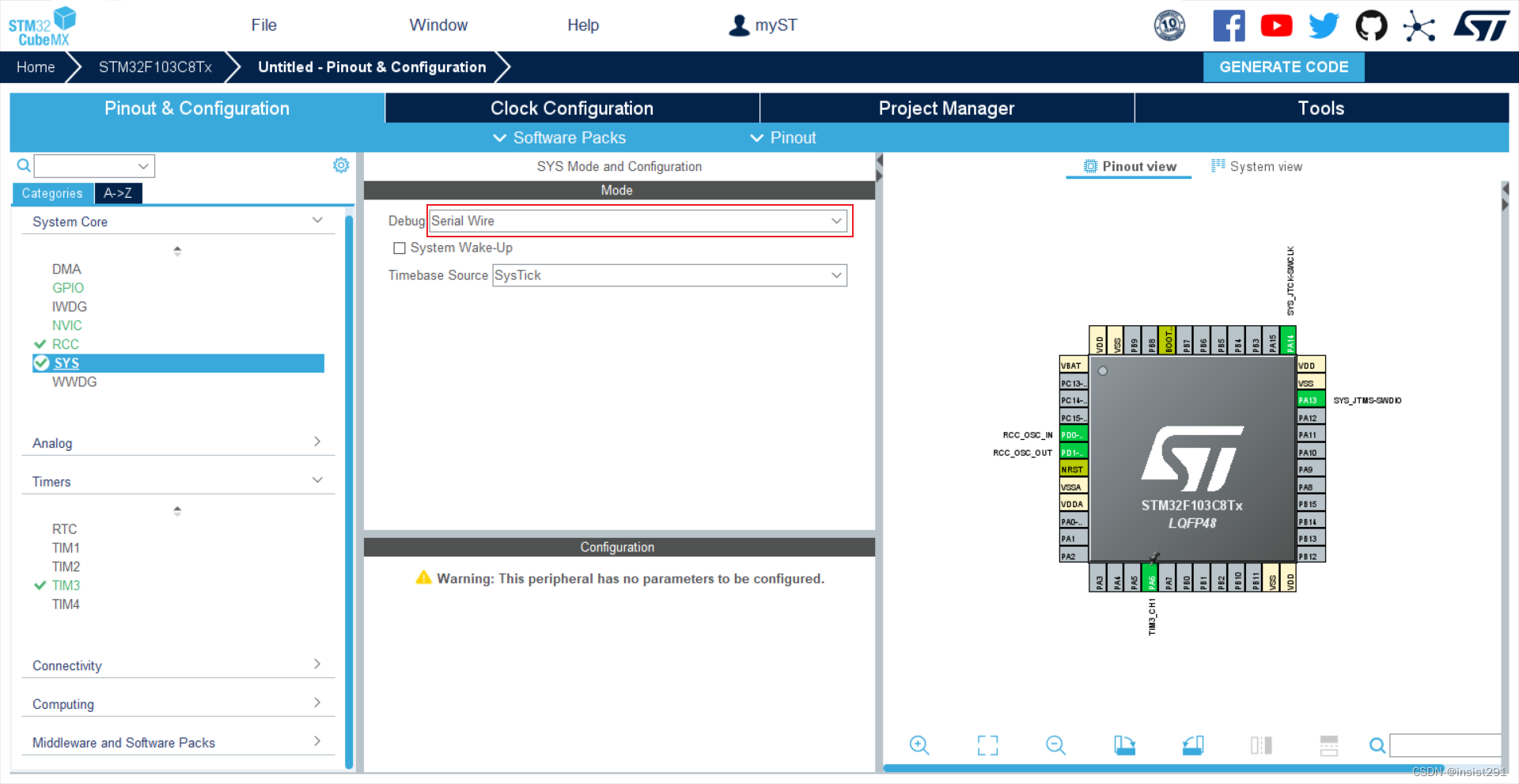Fit the chip view to screen

[x=987, y=744]
